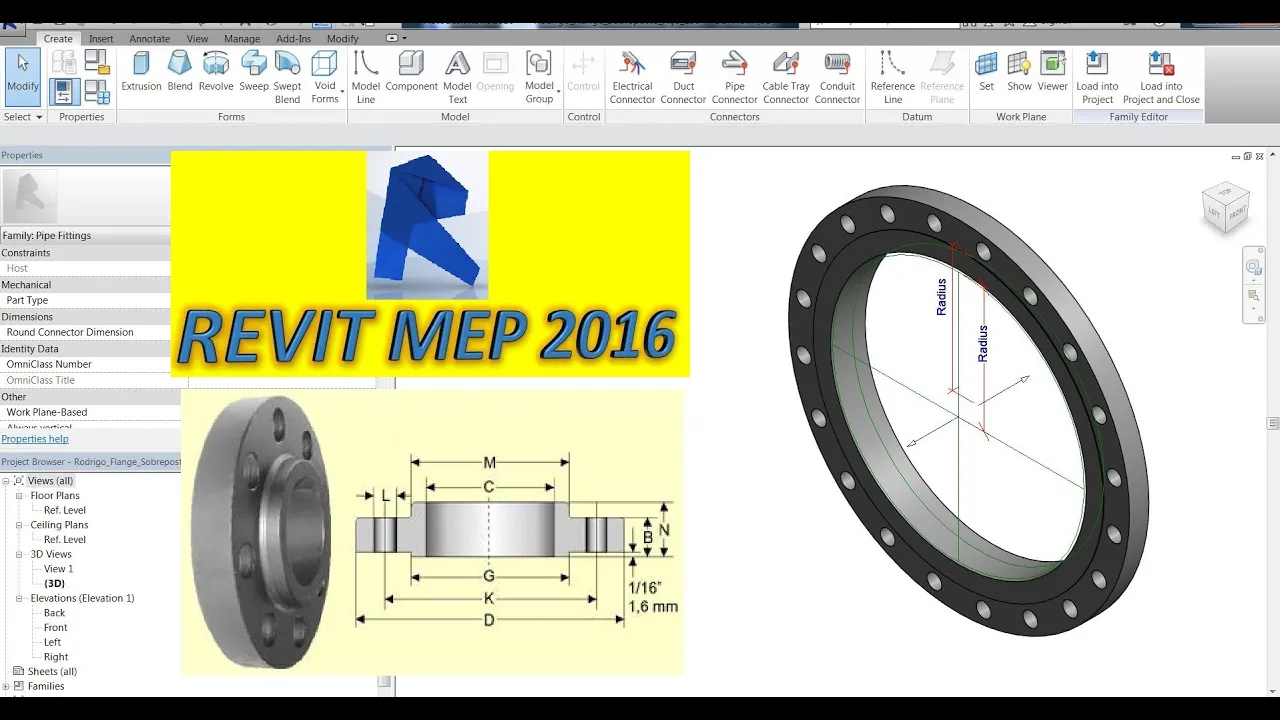Open the Right elevation view
The width and height of the screenshot is (1280, 720).
pos(56,657)
